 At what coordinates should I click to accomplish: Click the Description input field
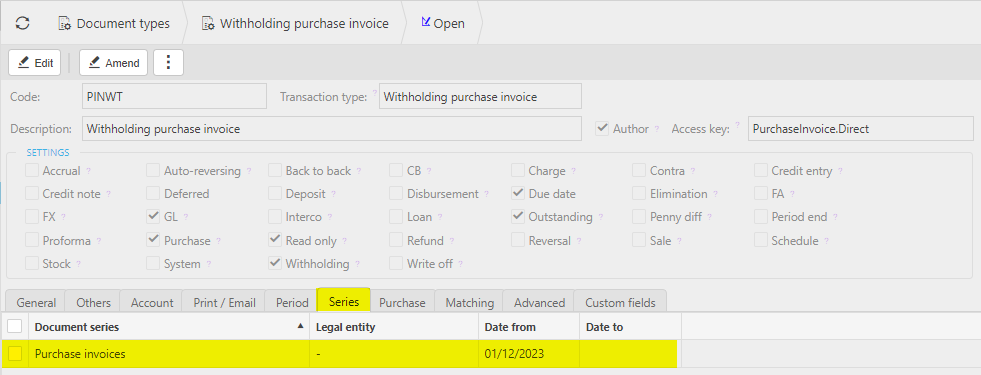point(332,129)
